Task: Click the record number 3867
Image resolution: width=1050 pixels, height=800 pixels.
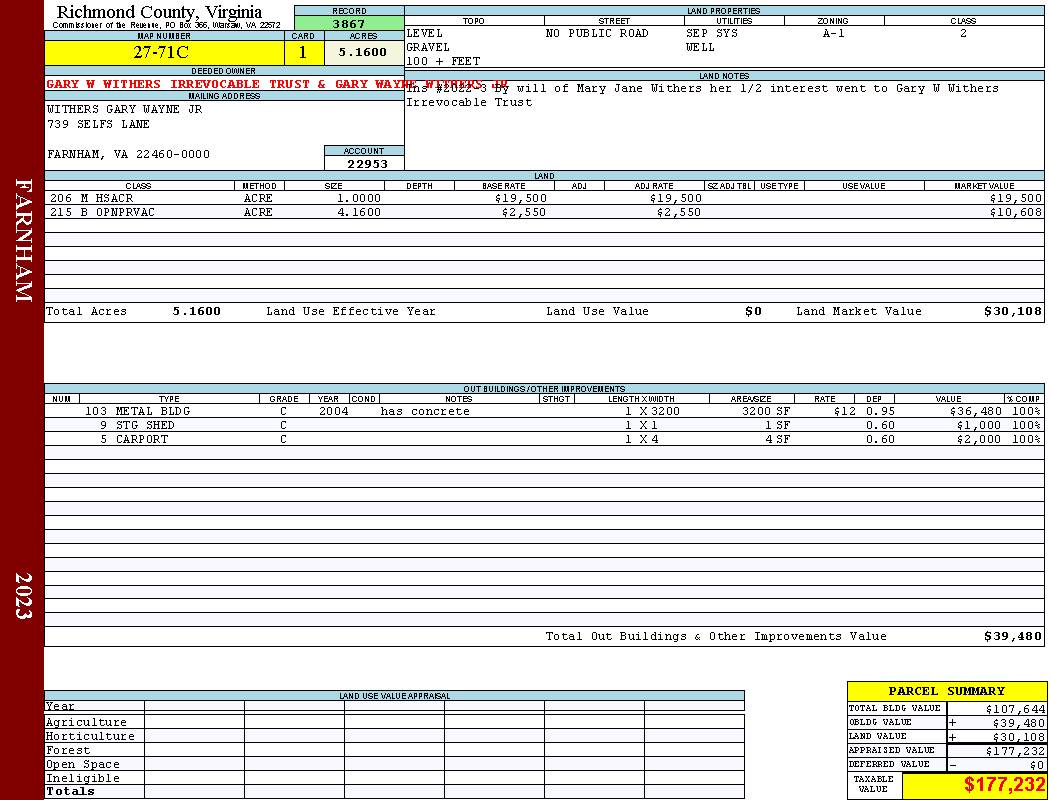Action: click(349, 23)
